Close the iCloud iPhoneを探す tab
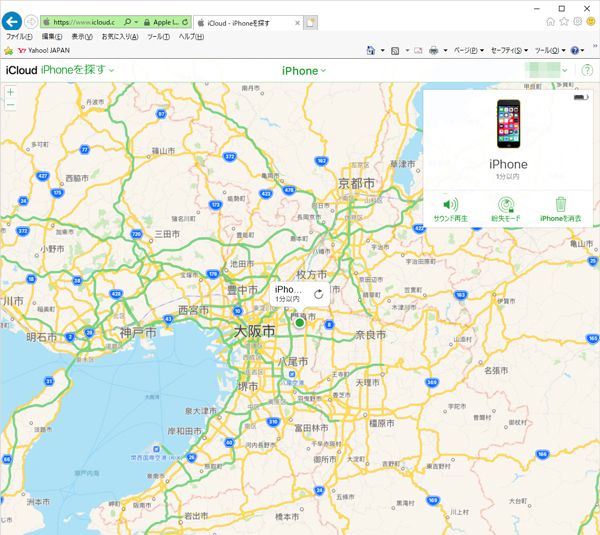The image size is (600, 535). (x=297, y=23)
